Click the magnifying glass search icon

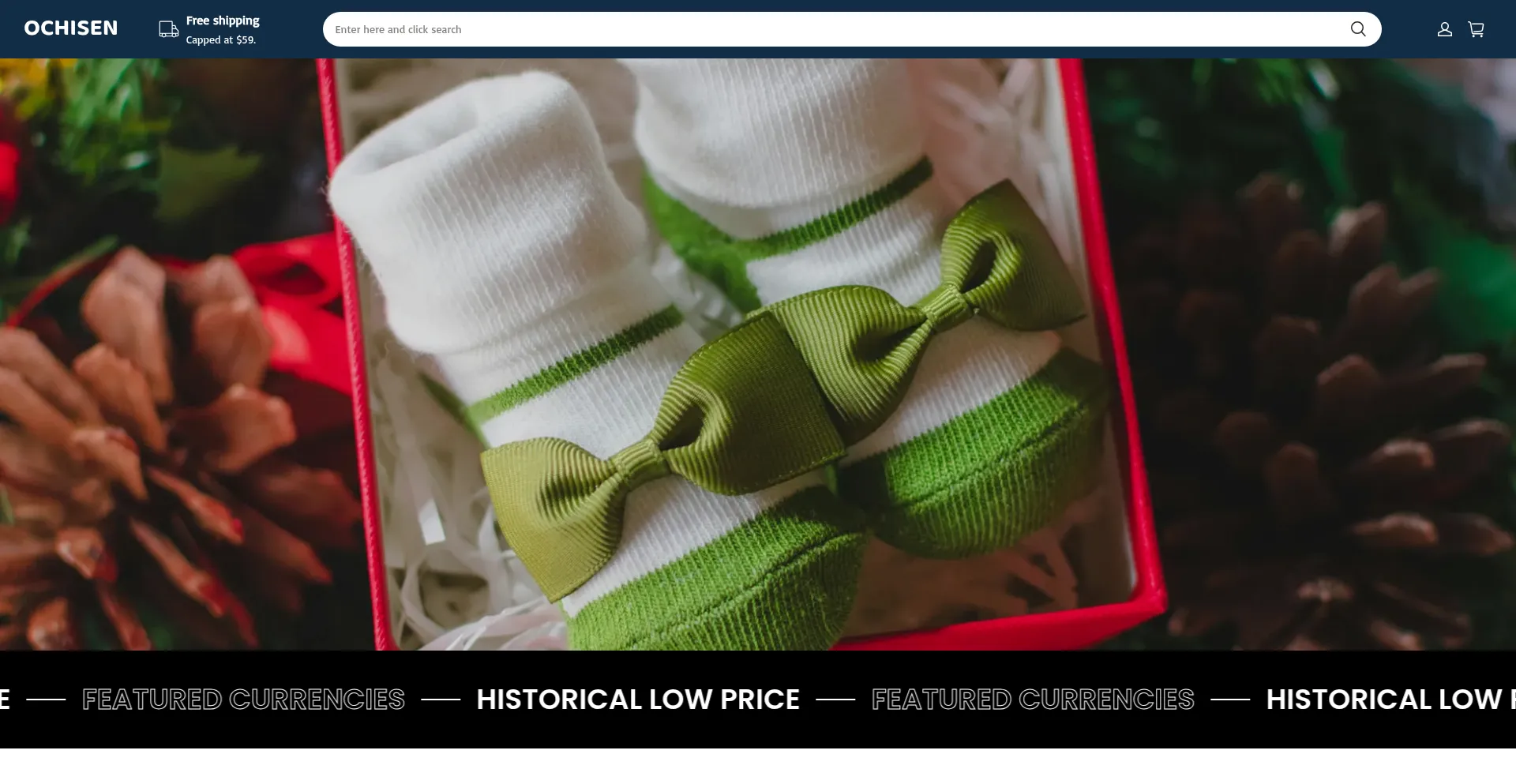coord(1357,29)
